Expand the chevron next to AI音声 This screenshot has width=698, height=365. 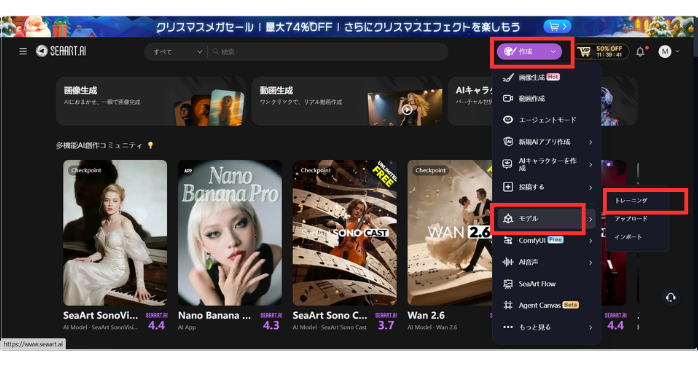click(x=591, y=263)
